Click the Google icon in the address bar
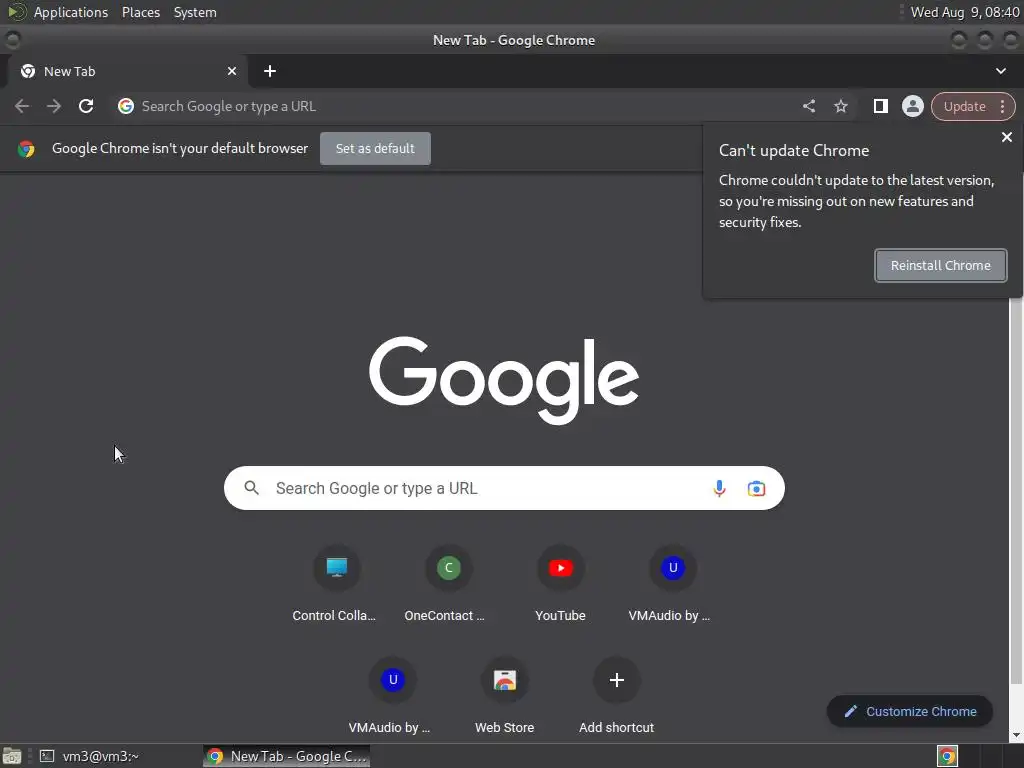The height and width of the screenshot is (768, 1024). 126,106
